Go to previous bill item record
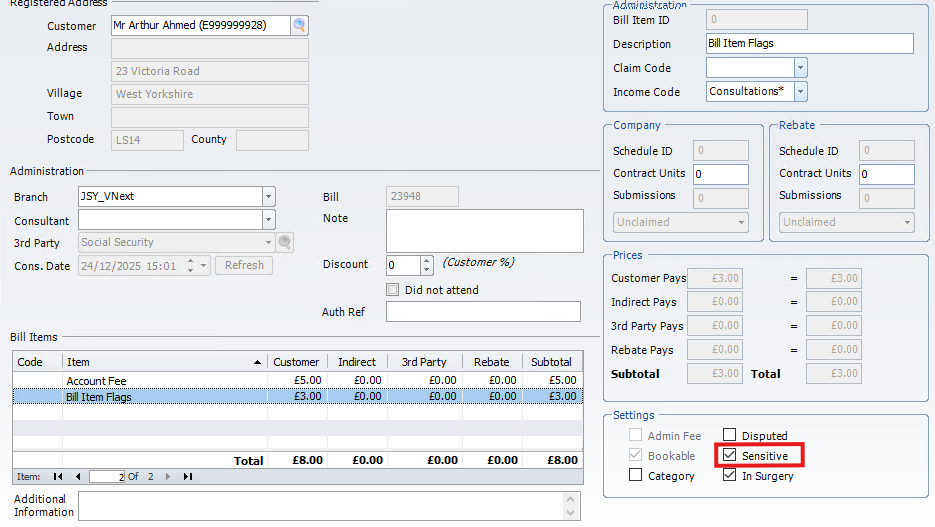 coord(77,477)
